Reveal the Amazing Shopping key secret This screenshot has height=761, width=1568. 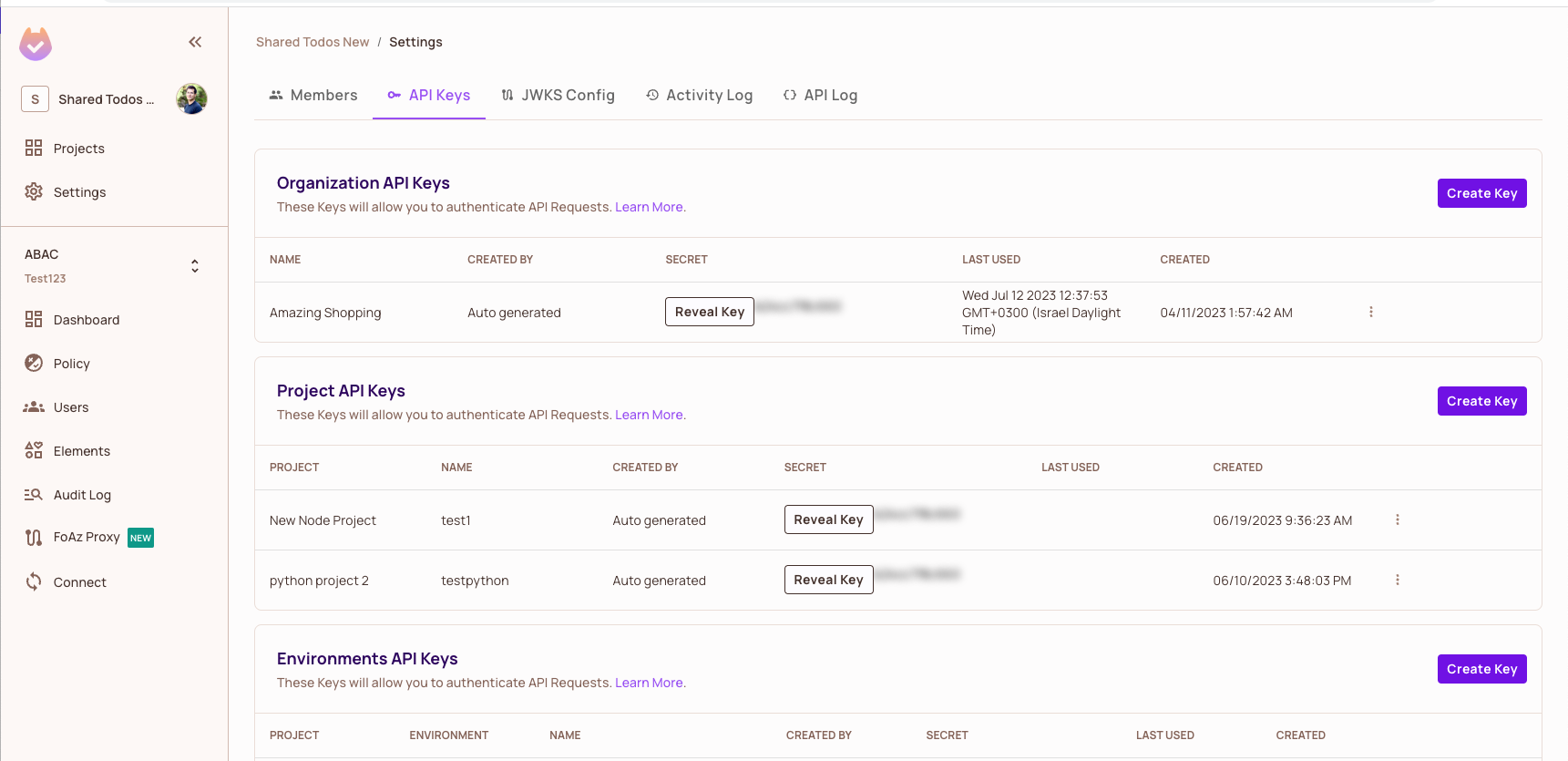tap(710, 312)
